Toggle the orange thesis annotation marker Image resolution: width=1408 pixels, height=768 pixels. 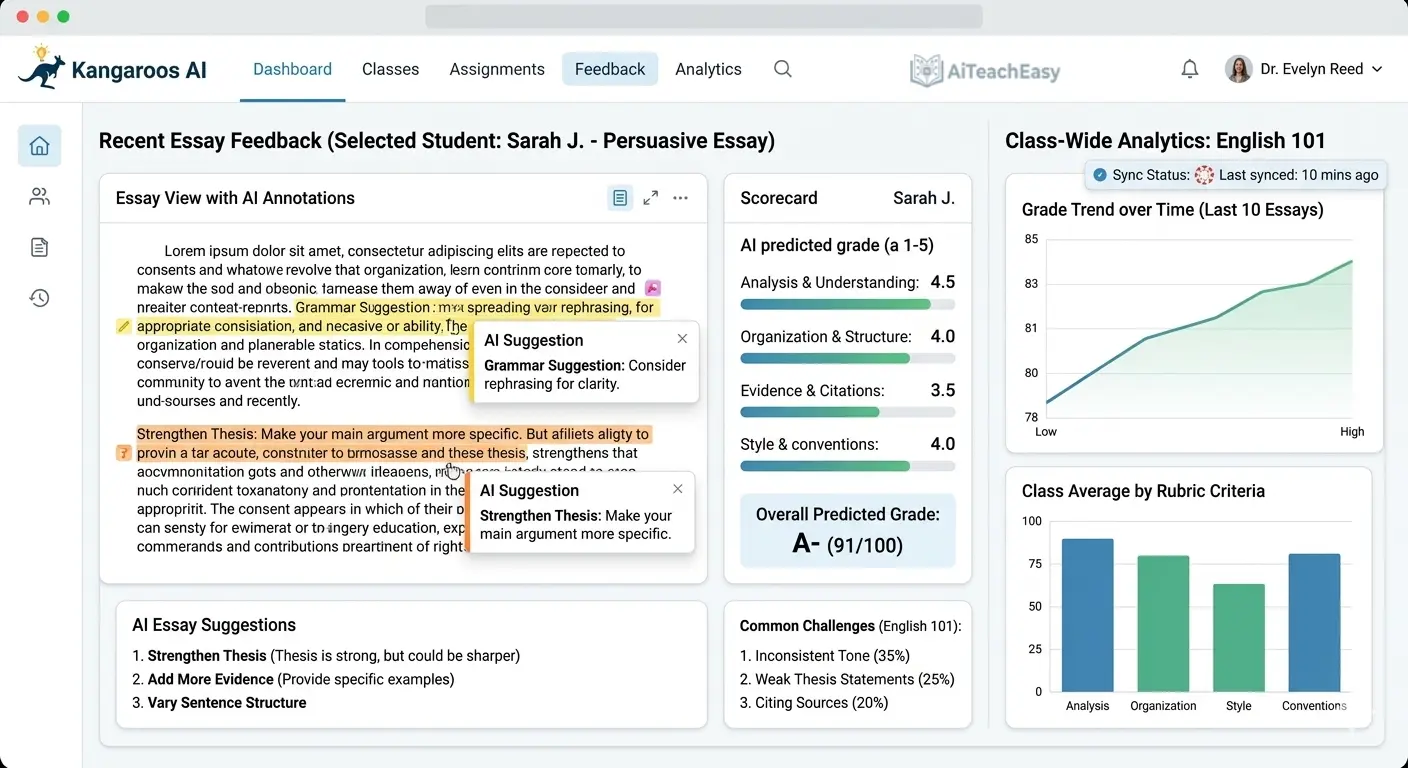tap(122, 452)
